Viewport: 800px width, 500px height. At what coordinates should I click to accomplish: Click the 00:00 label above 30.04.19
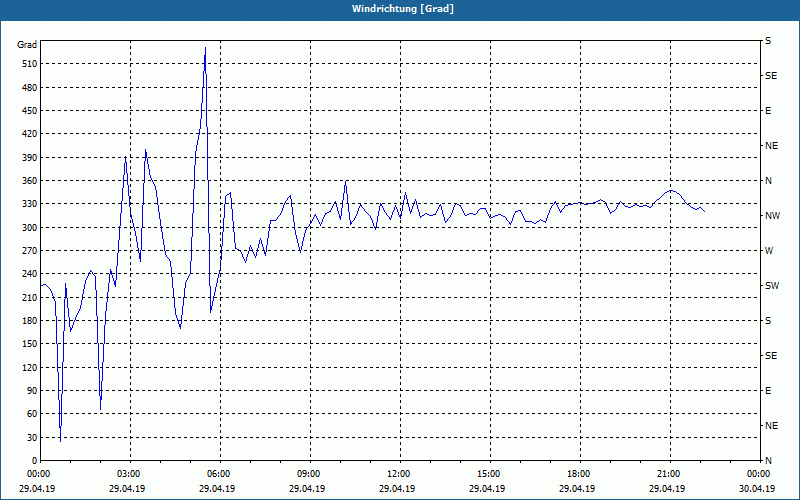click(760, 474)
